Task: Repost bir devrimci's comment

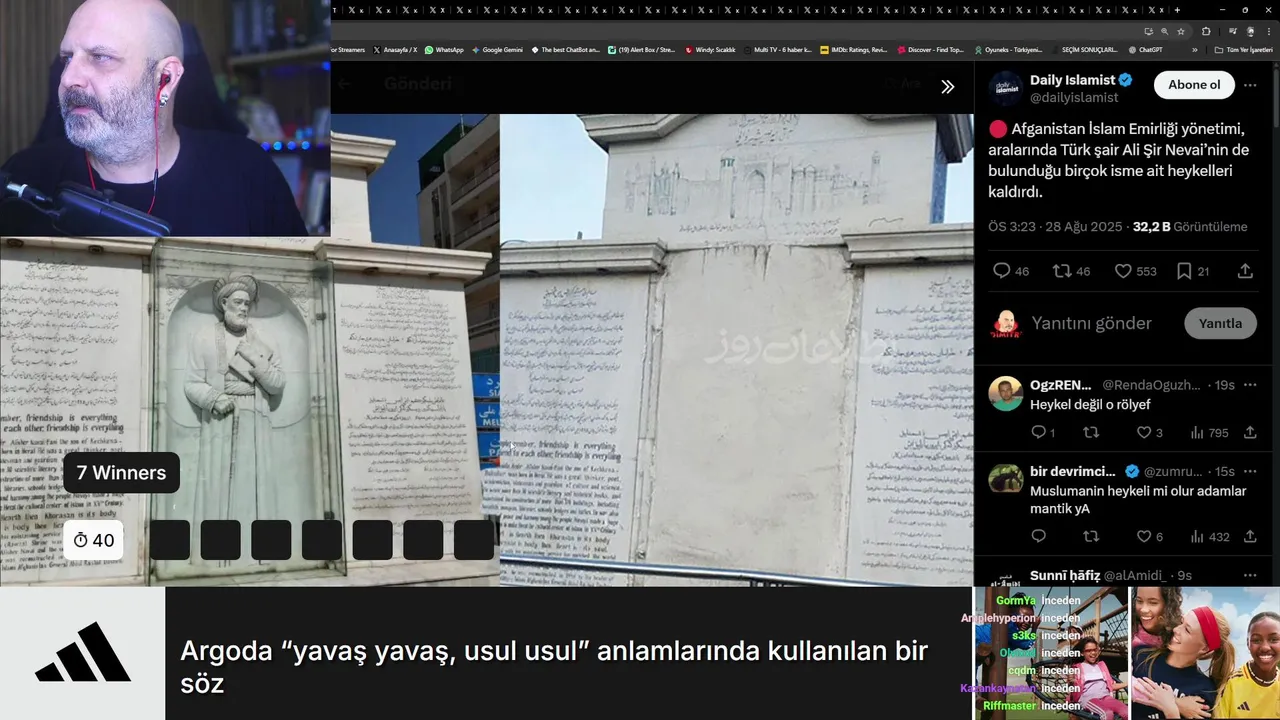Action: pyautogui.click(x=1091, y=537)
